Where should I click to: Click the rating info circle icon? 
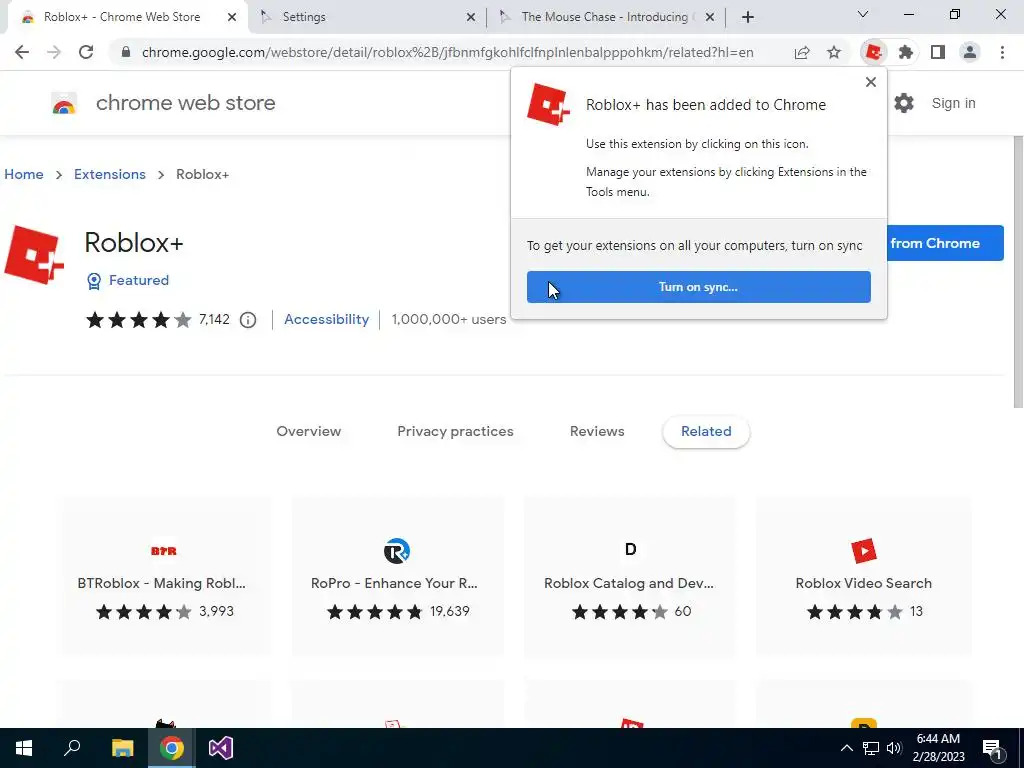[x=248, y=320]
